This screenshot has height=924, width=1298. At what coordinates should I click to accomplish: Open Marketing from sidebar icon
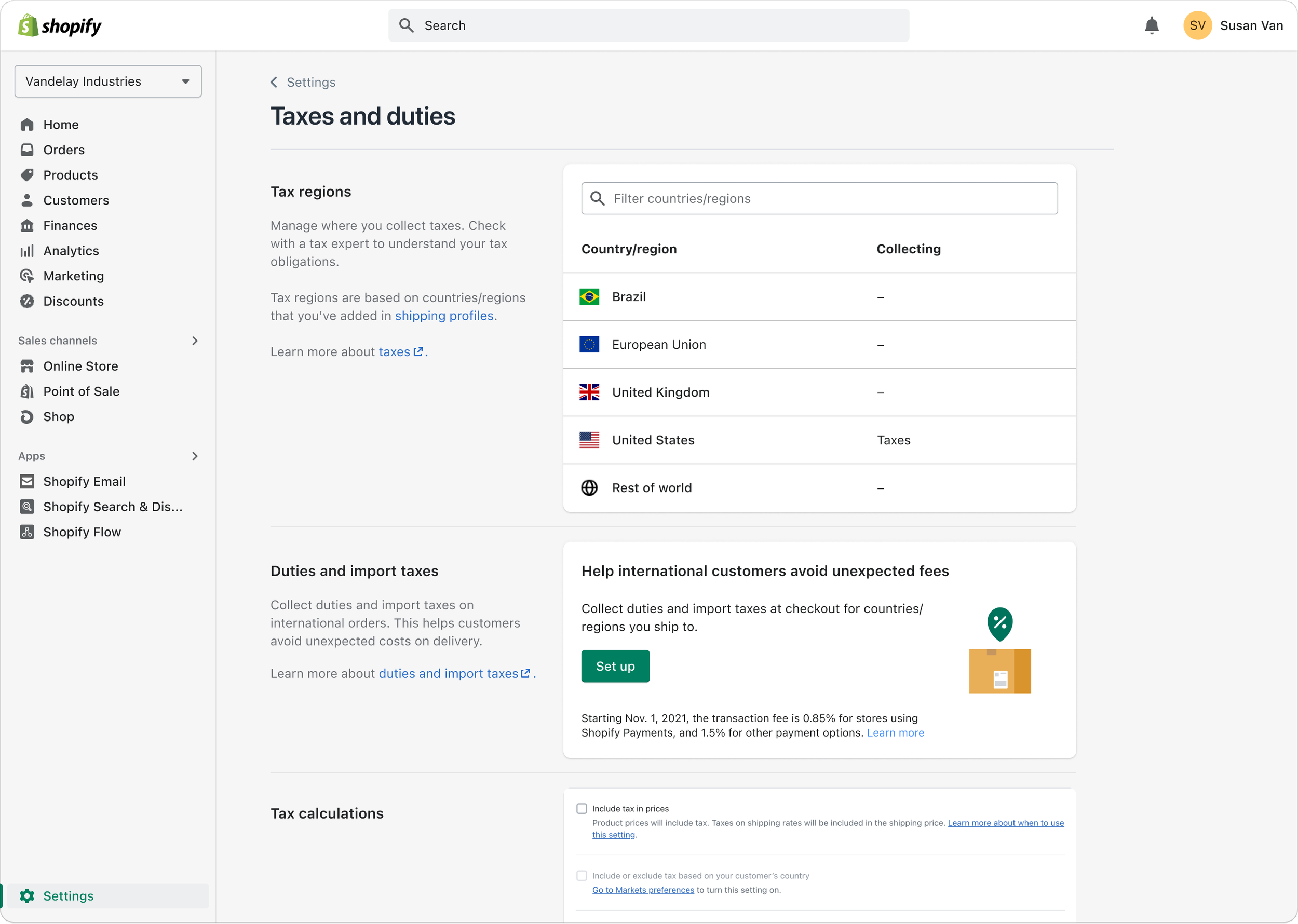point(27,276)
